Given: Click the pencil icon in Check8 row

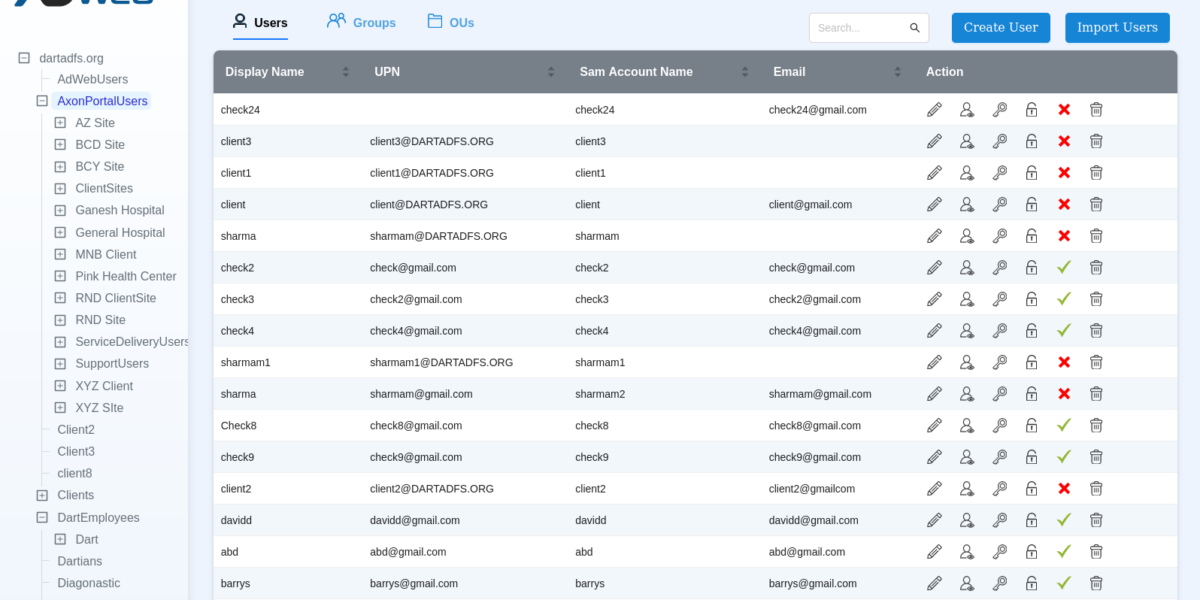Looking at the screenshot, I should 934,425.
